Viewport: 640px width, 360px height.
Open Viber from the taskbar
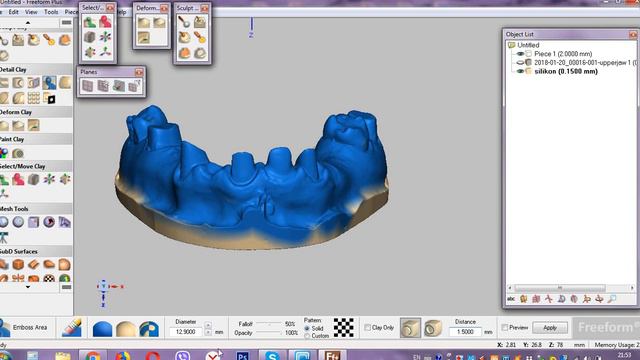point(182,356)
